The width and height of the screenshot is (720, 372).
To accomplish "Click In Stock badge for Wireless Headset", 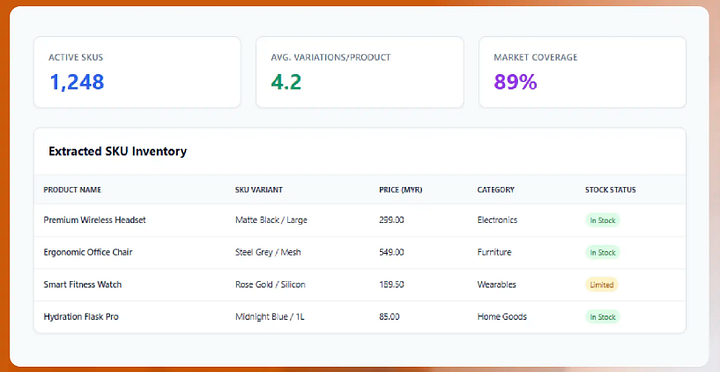I will (x=602, y=220).
